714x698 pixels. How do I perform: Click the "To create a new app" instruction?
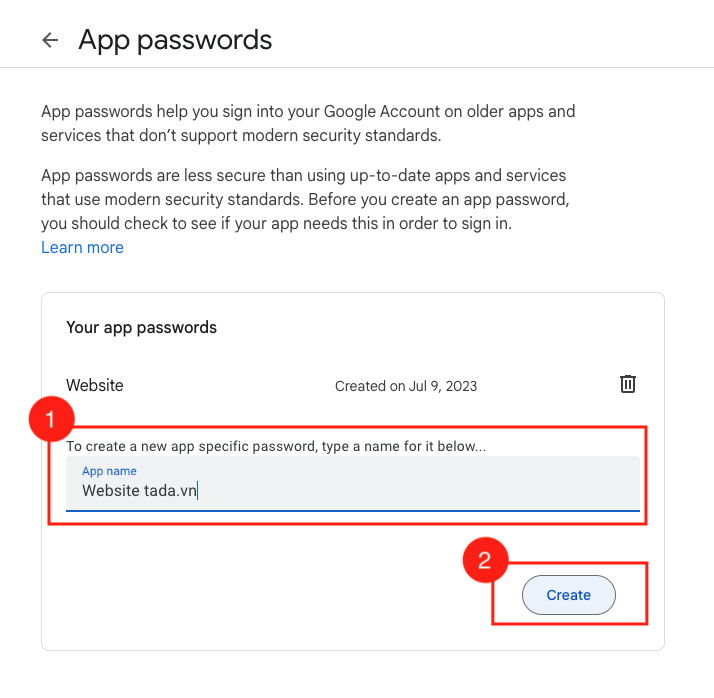click(x=276, y=446)
